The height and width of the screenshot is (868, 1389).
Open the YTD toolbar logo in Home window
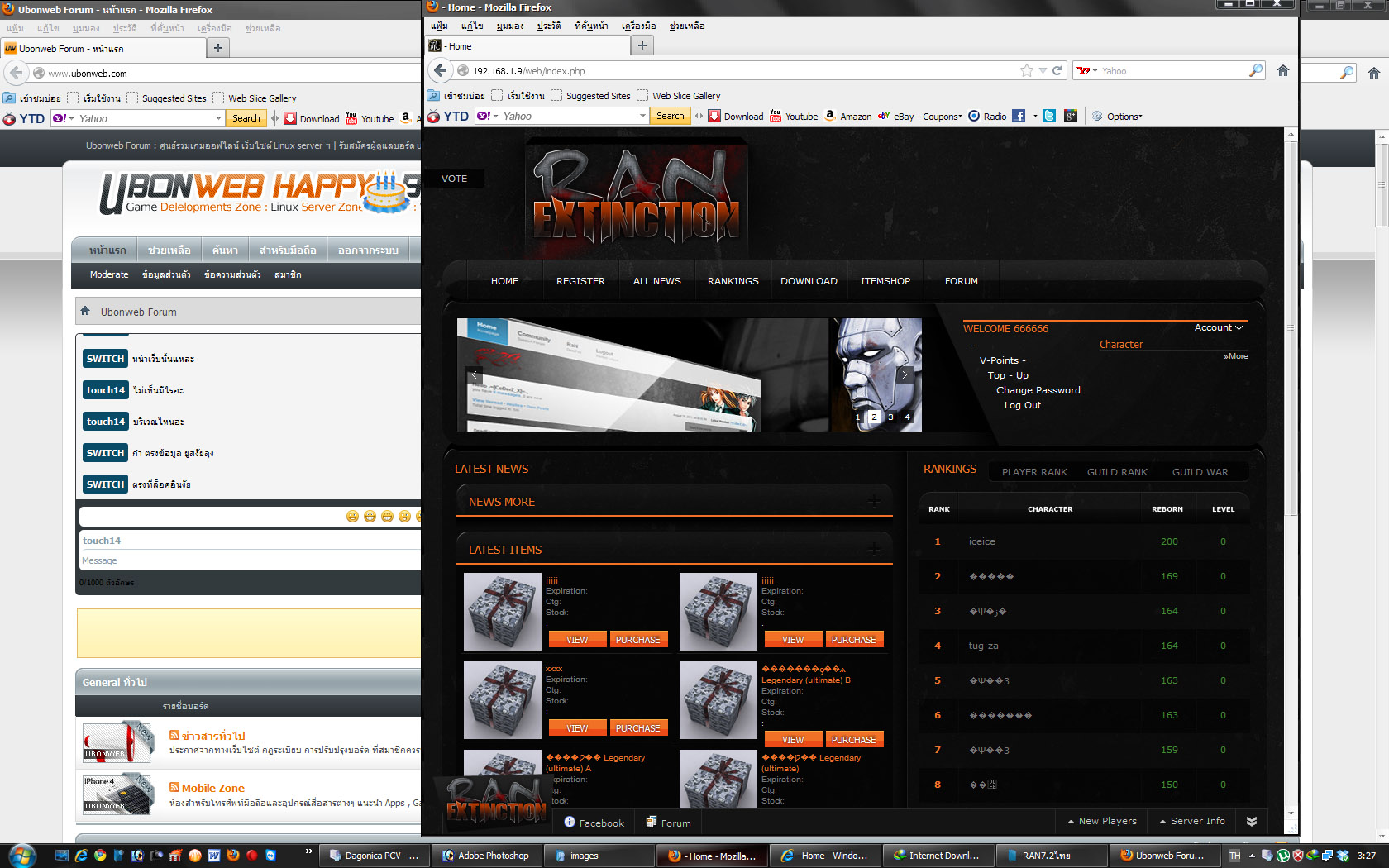coord(448,117)
